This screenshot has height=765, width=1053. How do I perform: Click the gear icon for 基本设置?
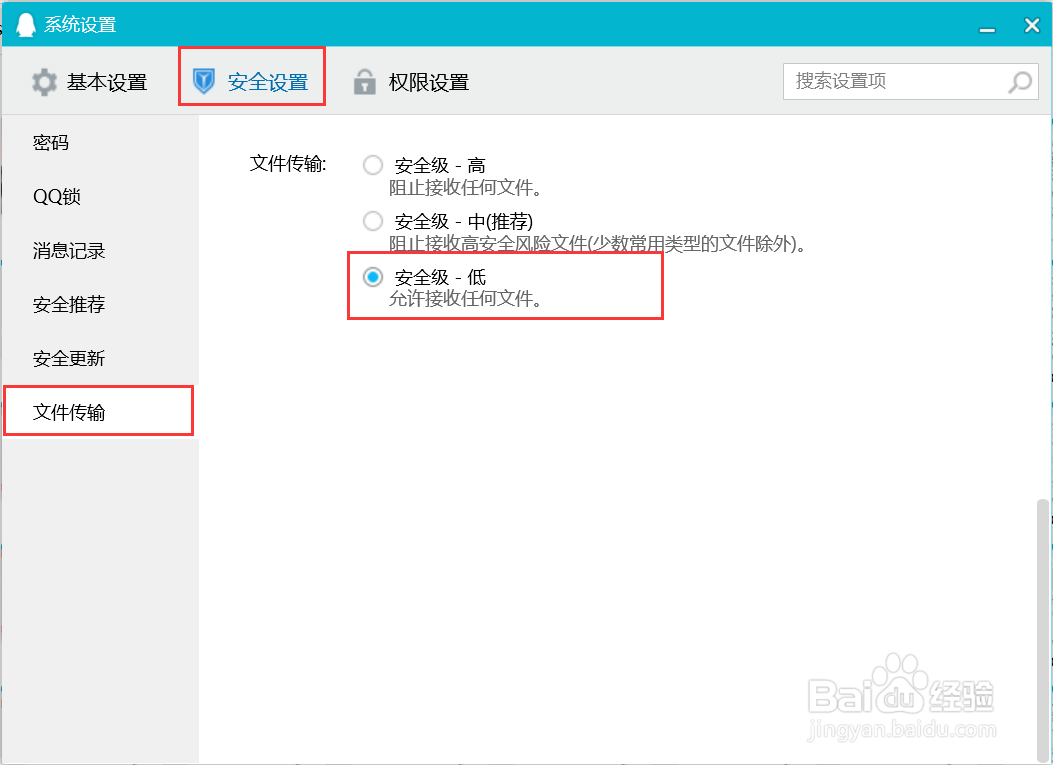click(x=44, y=82)
